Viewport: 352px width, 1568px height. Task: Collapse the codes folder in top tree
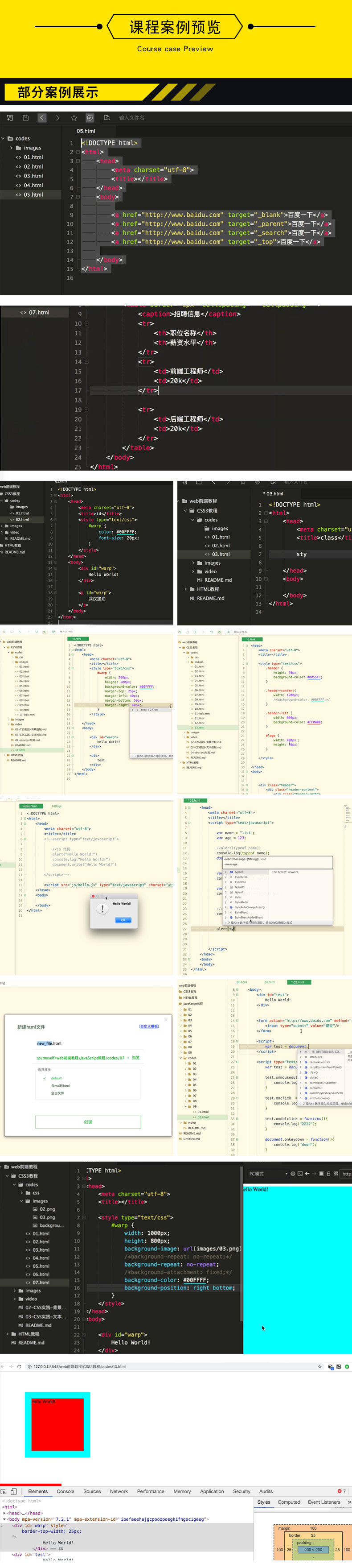pyautogui.click(x=3, y=139)
